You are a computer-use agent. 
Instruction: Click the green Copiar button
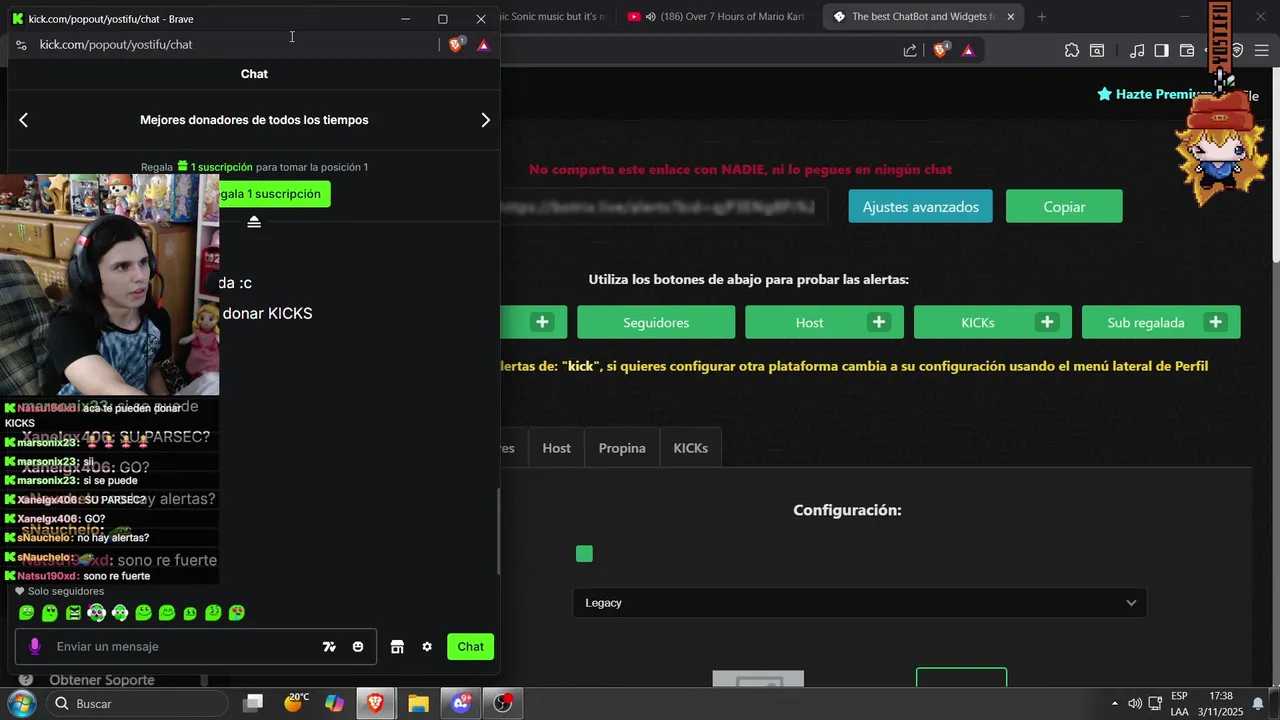(x=1064, y=207)
